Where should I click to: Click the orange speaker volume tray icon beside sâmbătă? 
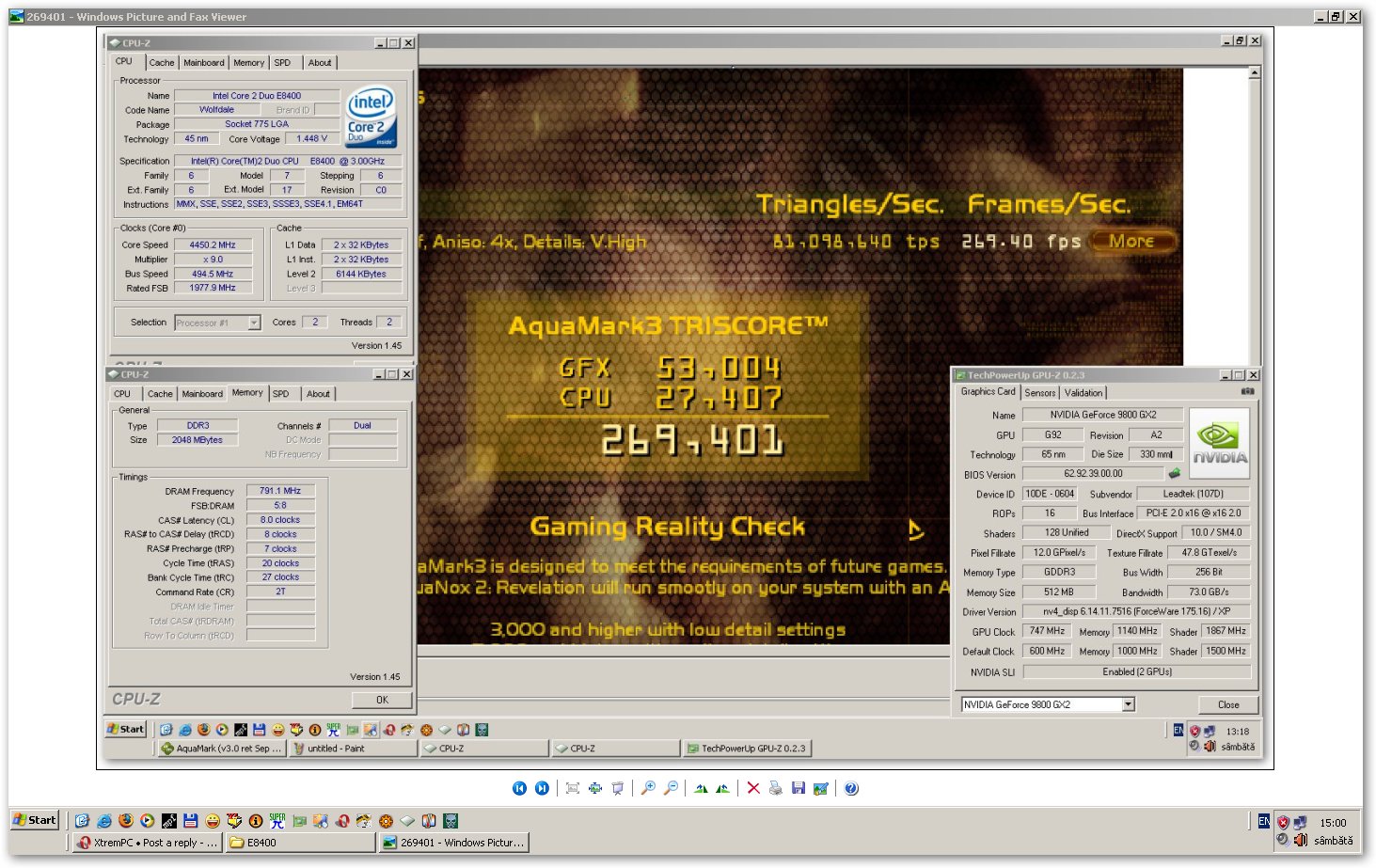pos(1301,840)
